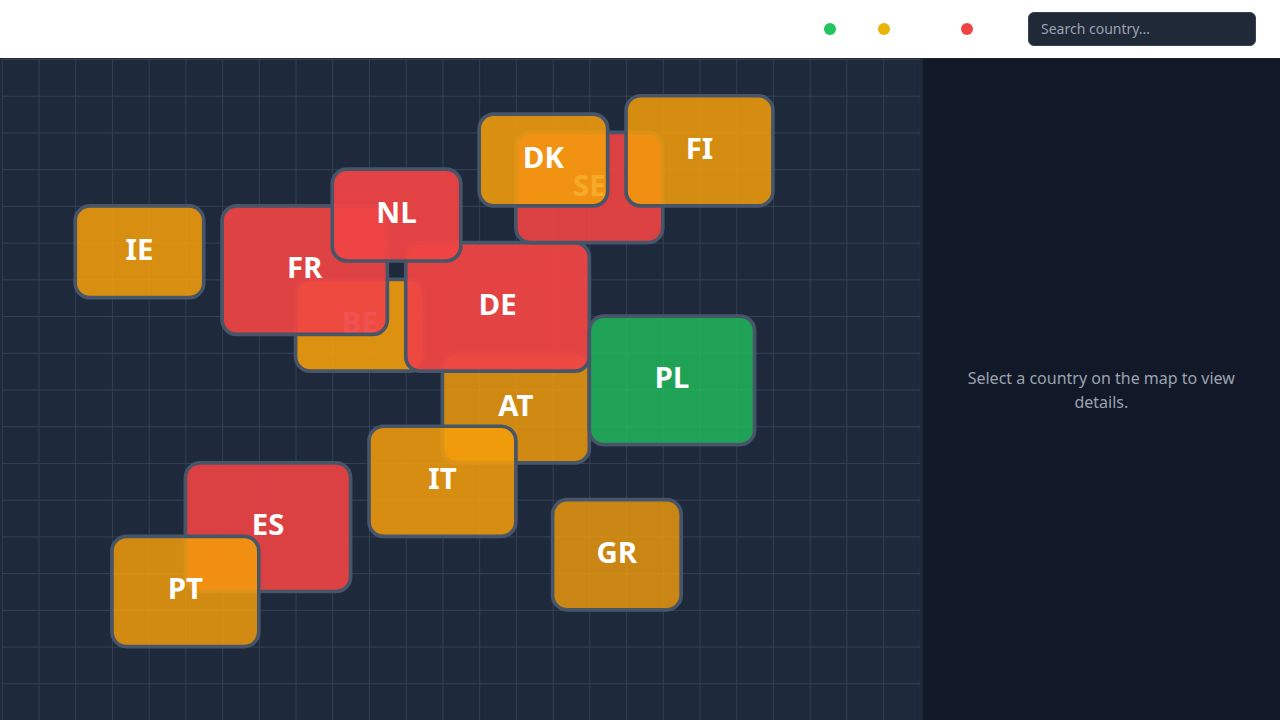Select the FI country tile
Image resolution: width=1280 pixels, height=720 pixels.
point(699,150)
